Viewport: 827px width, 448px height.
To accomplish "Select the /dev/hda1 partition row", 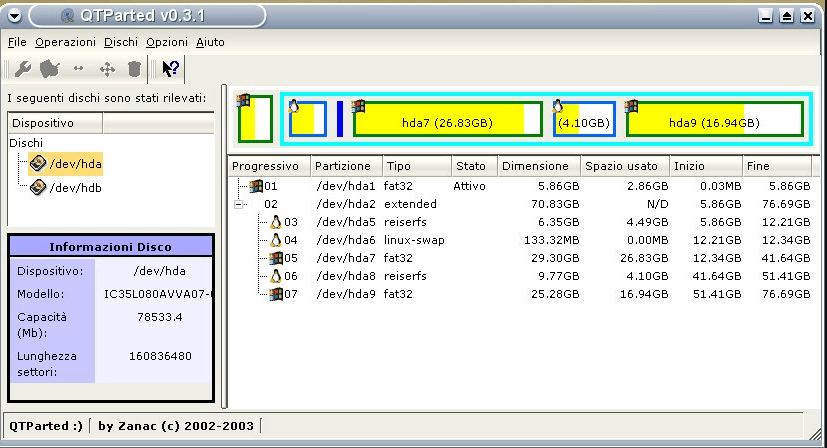I will tap(521, 186).
